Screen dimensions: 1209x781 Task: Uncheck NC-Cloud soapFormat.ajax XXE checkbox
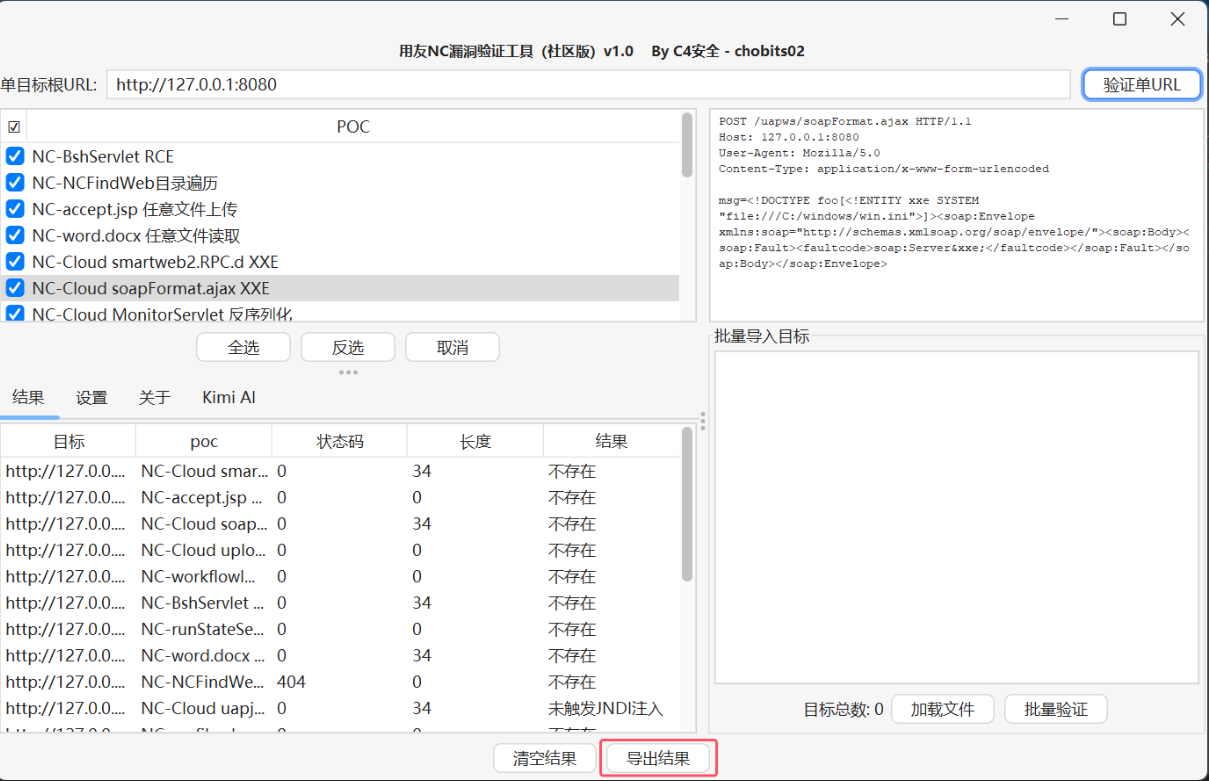(x=15, y=288)
